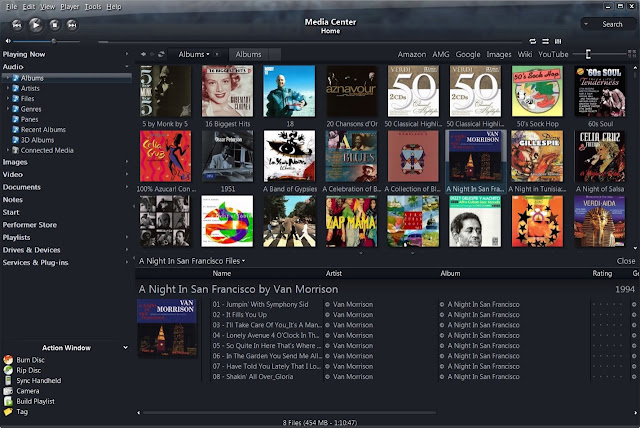
Task: Click into the Search field
Action: tap(613, 24)
